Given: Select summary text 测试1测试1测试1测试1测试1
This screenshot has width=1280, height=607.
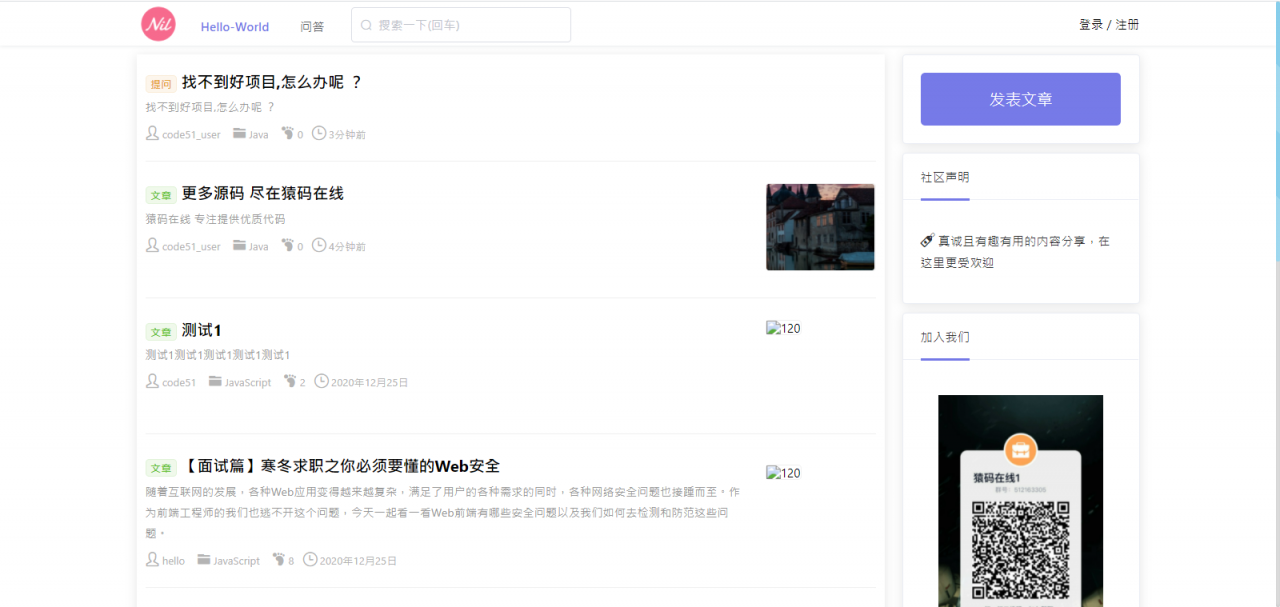Looking at the screenshot, I should point(218,355).
